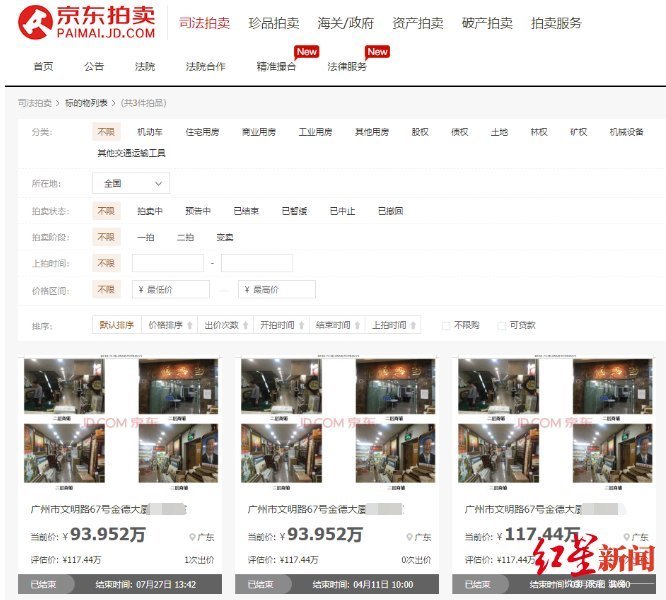Expand the 全国 location dropdown

point(131,183)
